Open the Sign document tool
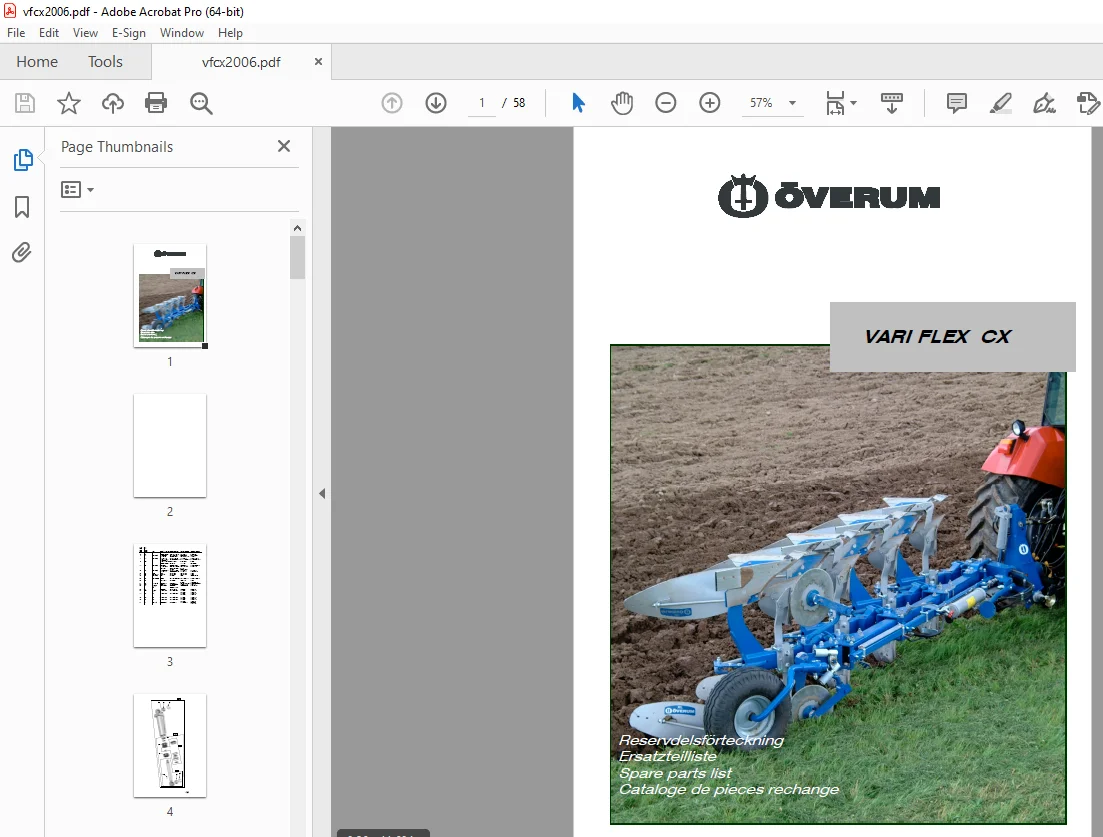1103x837 pixels. [1044, 103]
